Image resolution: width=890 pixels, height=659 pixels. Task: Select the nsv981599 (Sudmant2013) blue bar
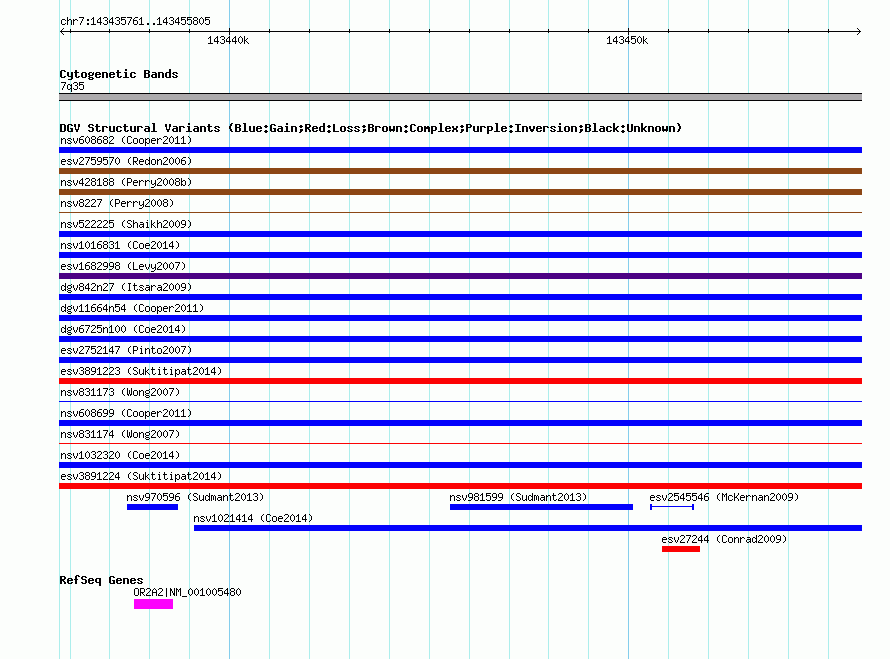pos(541,507)
